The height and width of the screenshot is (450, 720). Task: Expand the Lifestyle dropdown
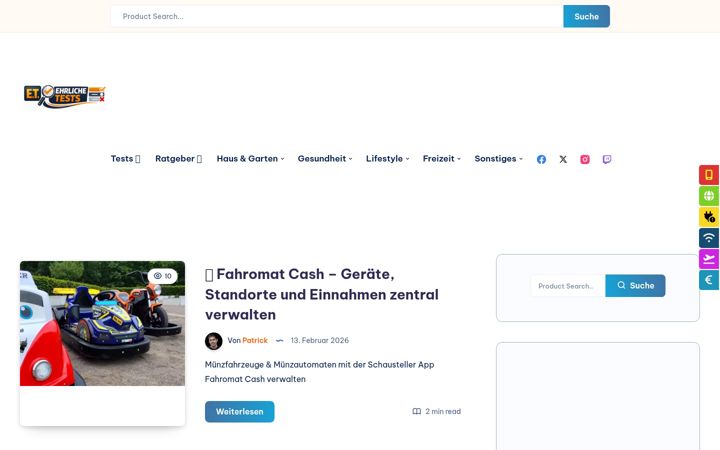pos(388,159)
